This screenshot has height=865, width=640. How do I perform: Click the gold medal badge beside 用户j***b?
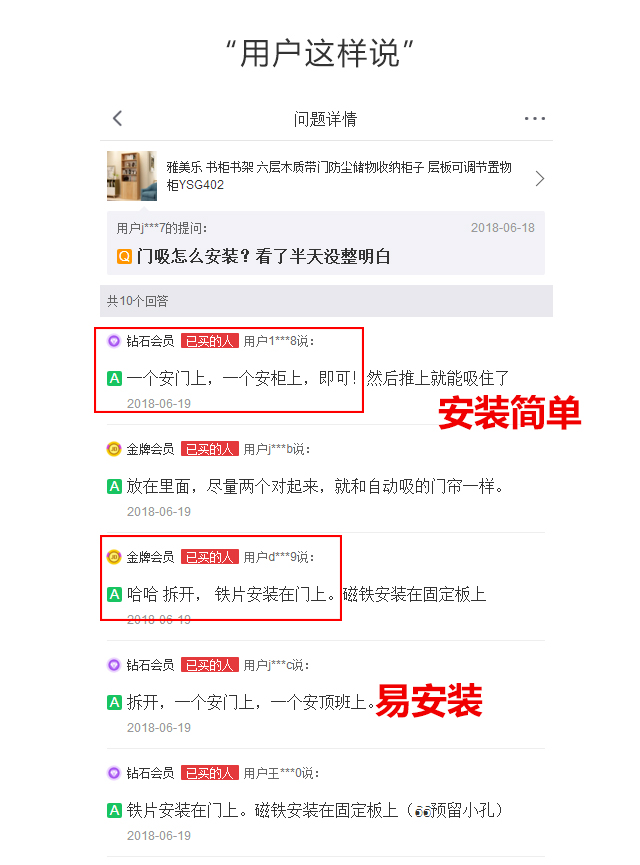pyautogui.click(x=114, y=450)
